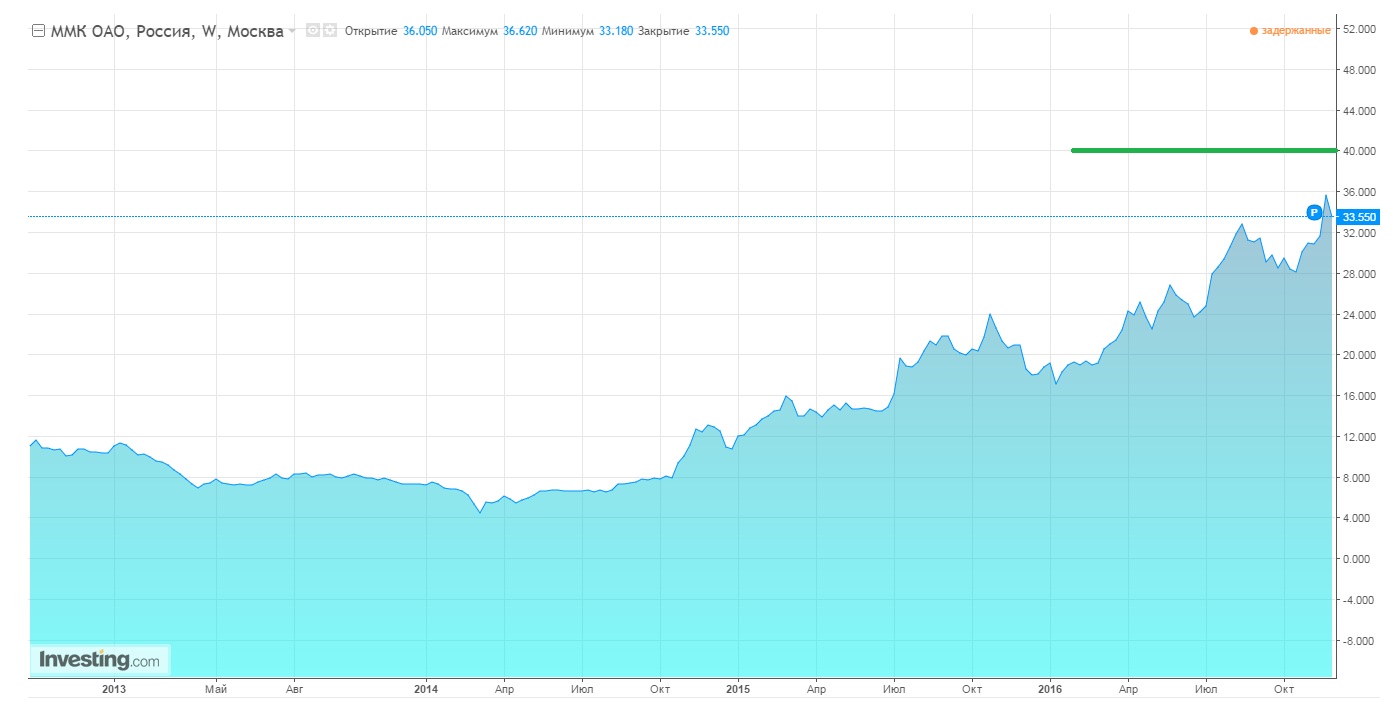Click the Минимум 33.180 low value
The height and width of the screenshot is (716, 1394).
615,31
